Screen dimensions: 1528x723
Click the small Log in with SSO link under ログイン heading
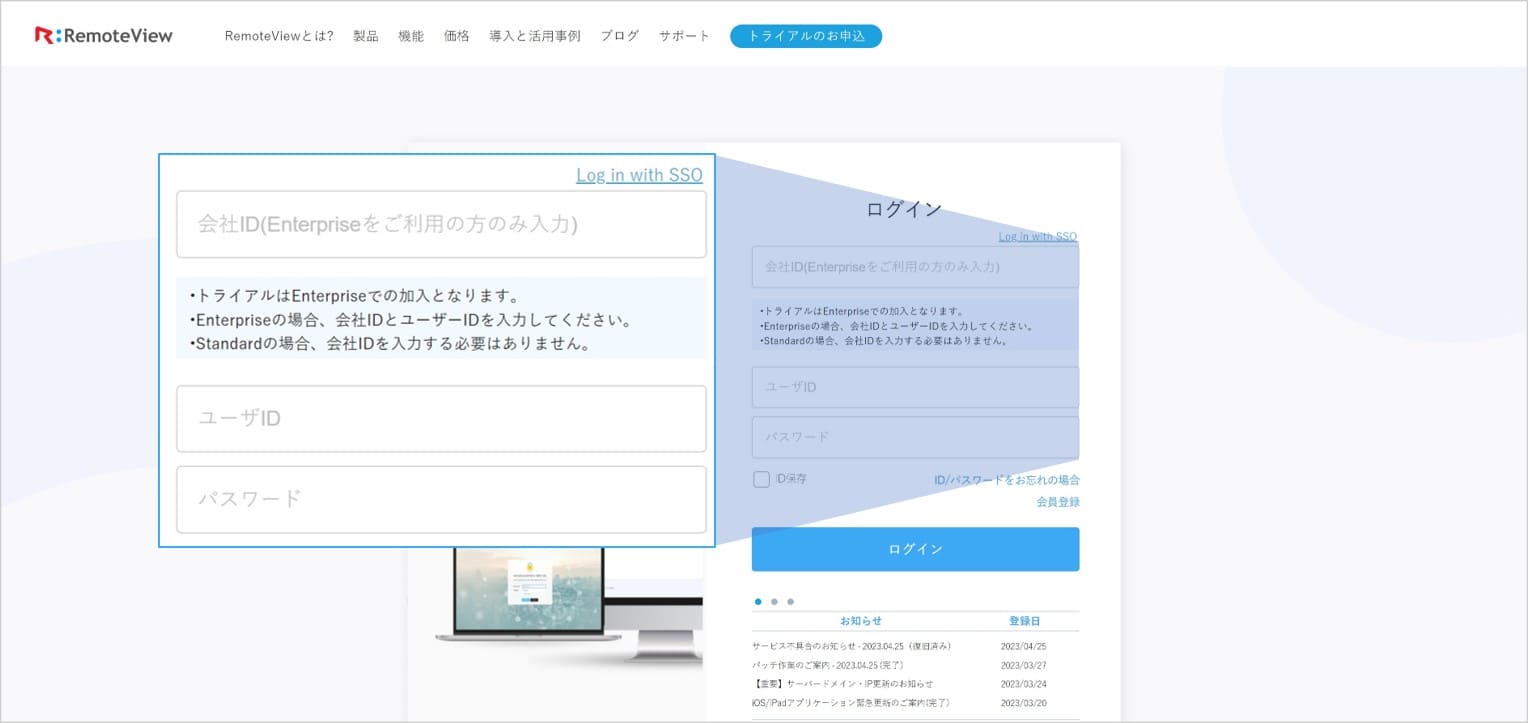point(1038,237)
